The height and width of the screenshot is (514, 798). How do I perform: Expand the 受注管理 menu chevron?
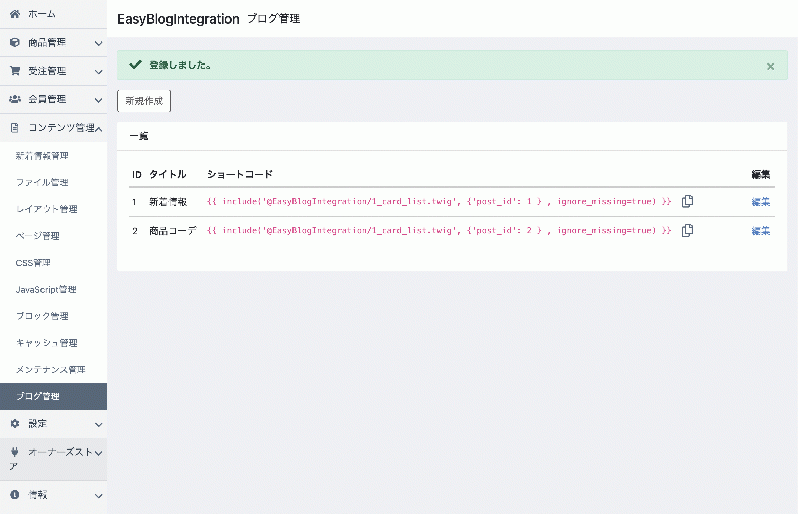click(x=98, y=71)
